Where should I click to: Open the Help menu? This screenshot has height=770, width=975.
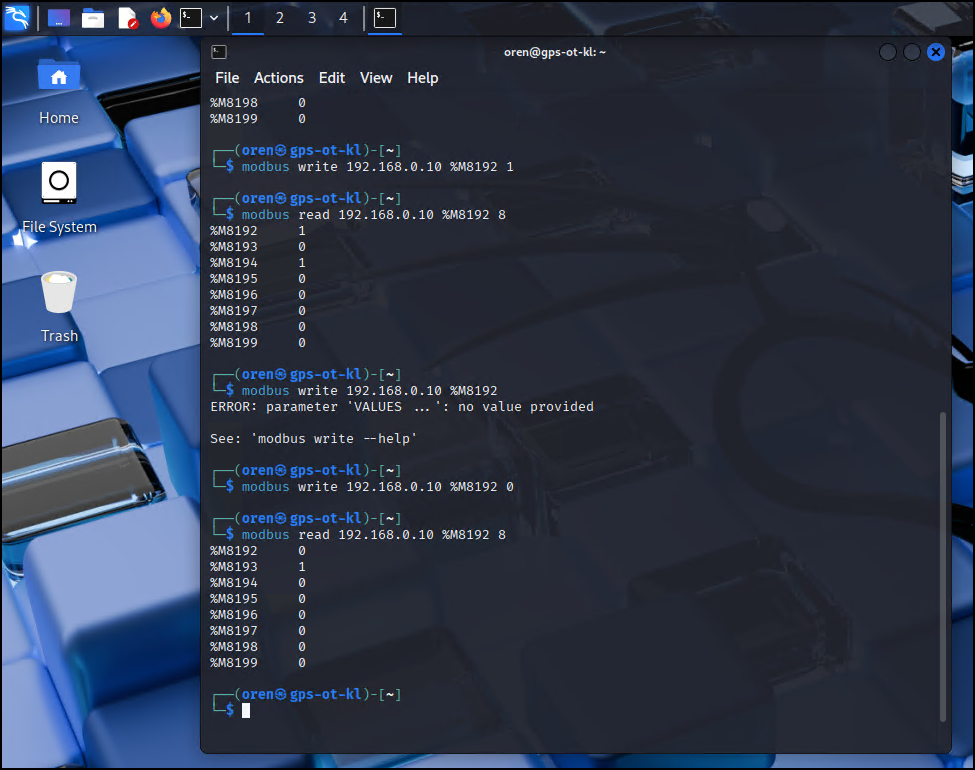click(422, 77)
